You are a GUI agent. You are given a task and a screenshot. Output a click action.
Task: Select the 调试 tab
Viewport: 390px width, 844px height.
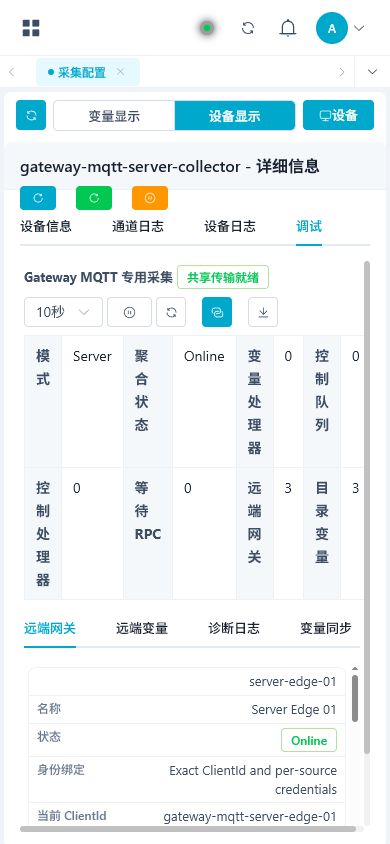tap(309, 227)
